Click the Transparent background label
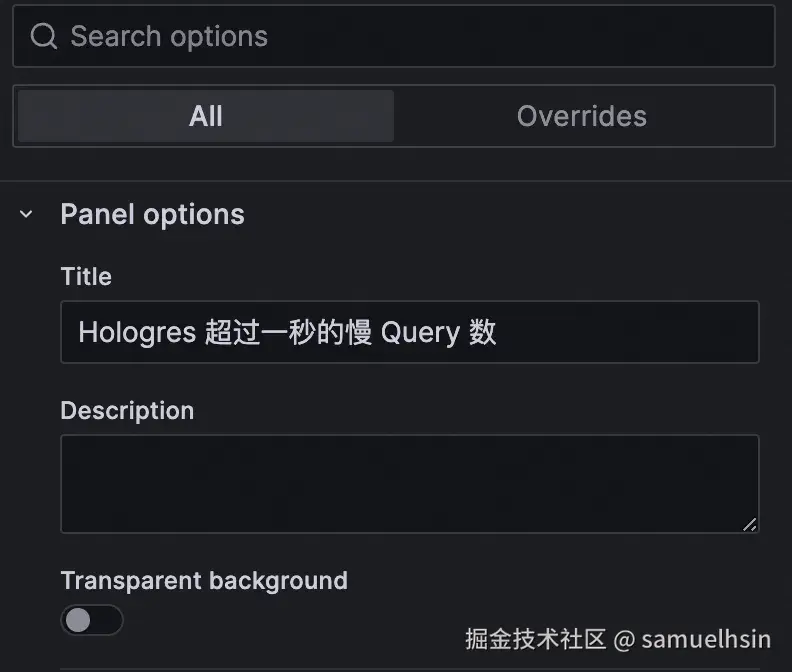The image size is (792, 672). pyautogui.click(x=204, y=581)
